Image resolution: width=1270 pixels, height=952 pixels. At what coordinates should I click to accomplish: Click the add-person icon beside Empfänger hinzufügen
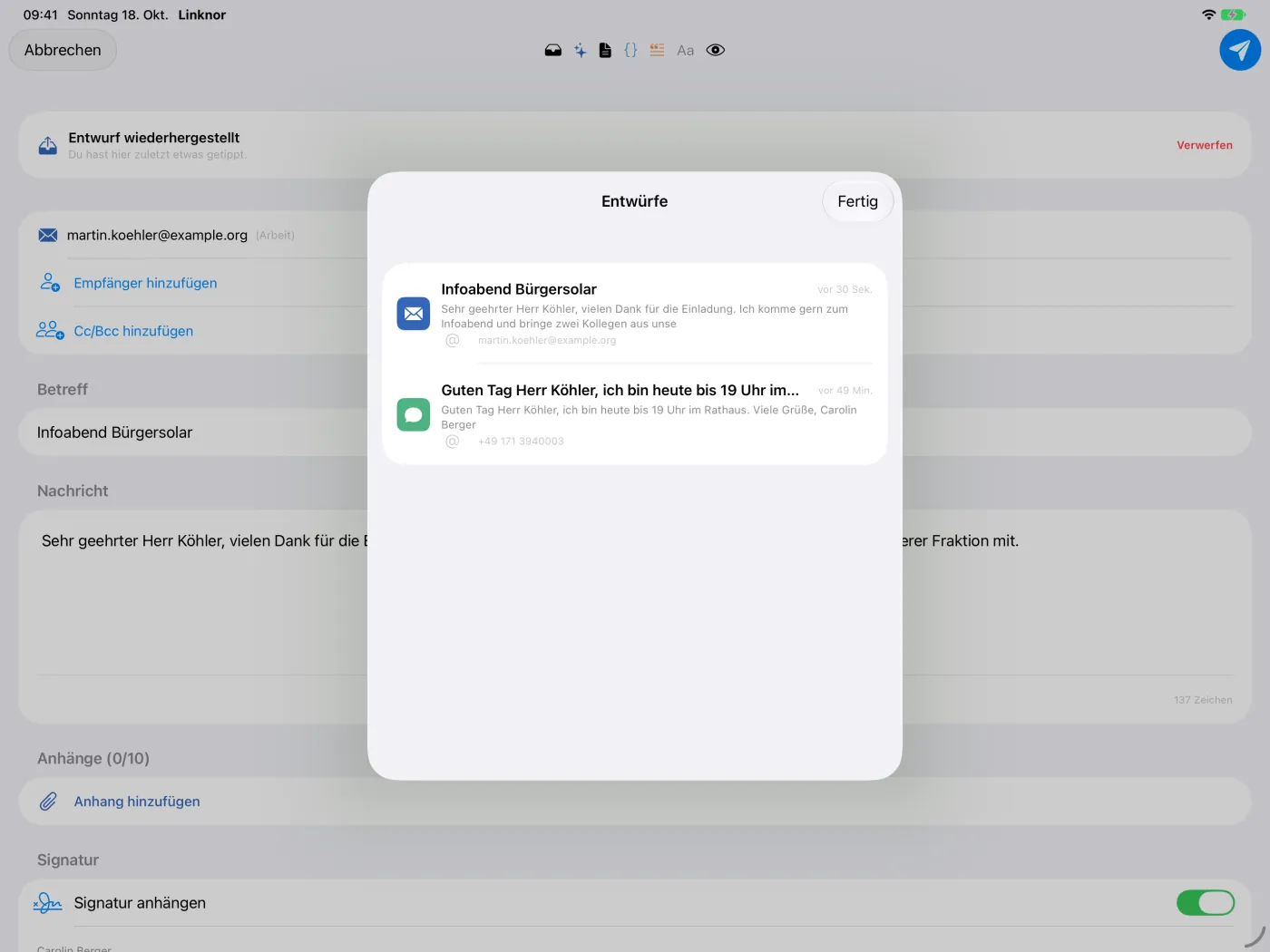tap(50, 283)
